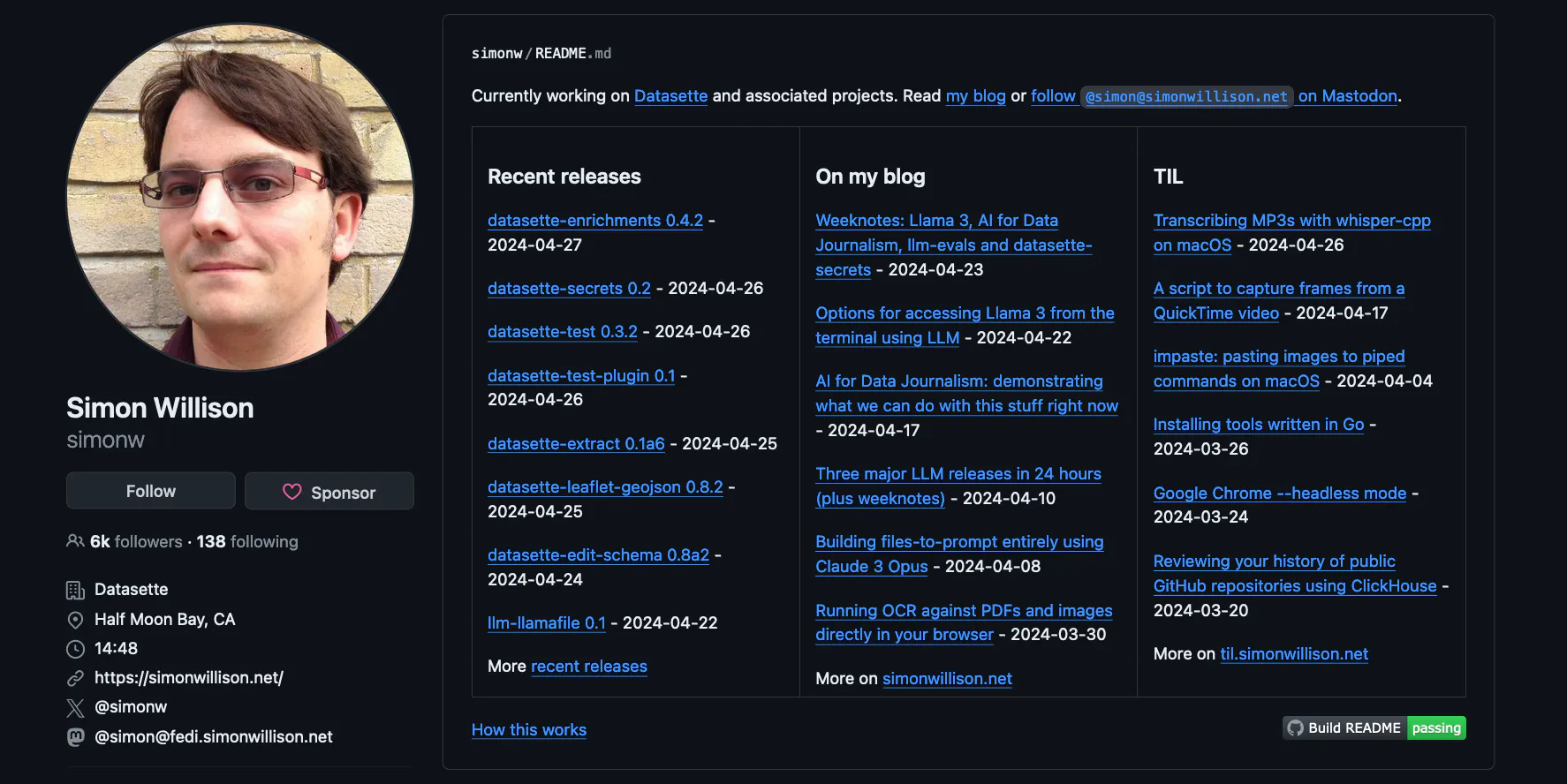Click the simonwillison.net link under blog

pos(947,679)
